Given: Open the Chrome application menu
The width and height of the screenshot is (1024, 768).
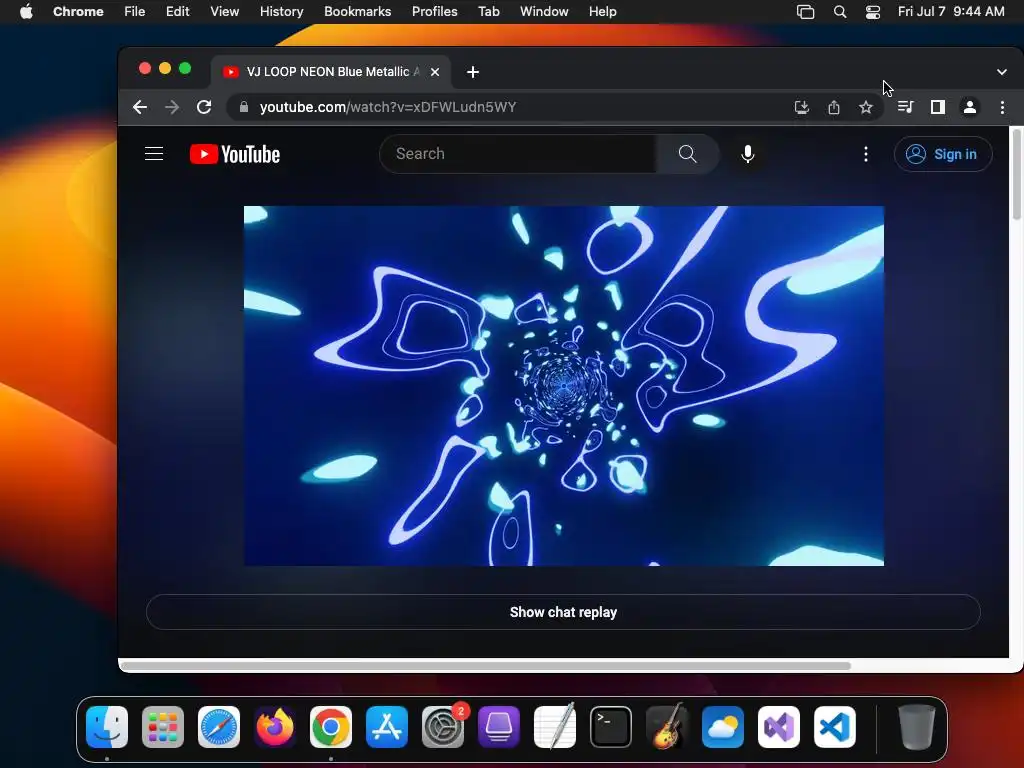Looking at the screenshot, I should 78,12.
